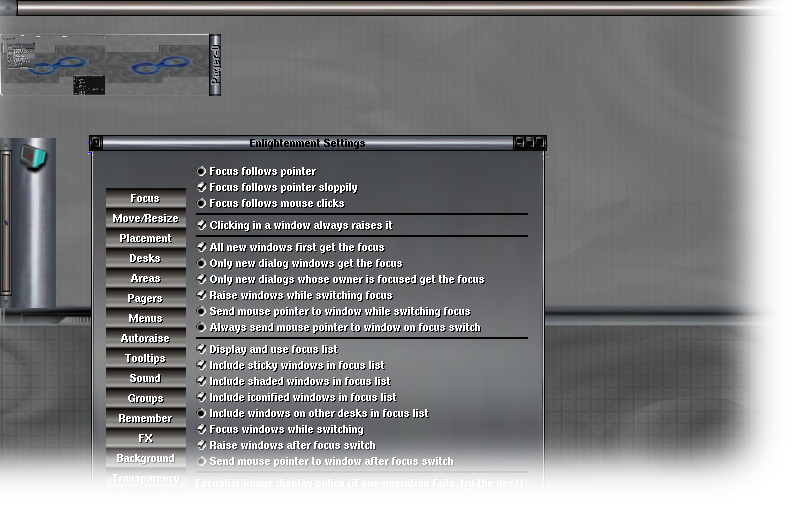This screenshot has height=525, width=800.
Task: Open the Remember settings tab
Action: (145, 418)
